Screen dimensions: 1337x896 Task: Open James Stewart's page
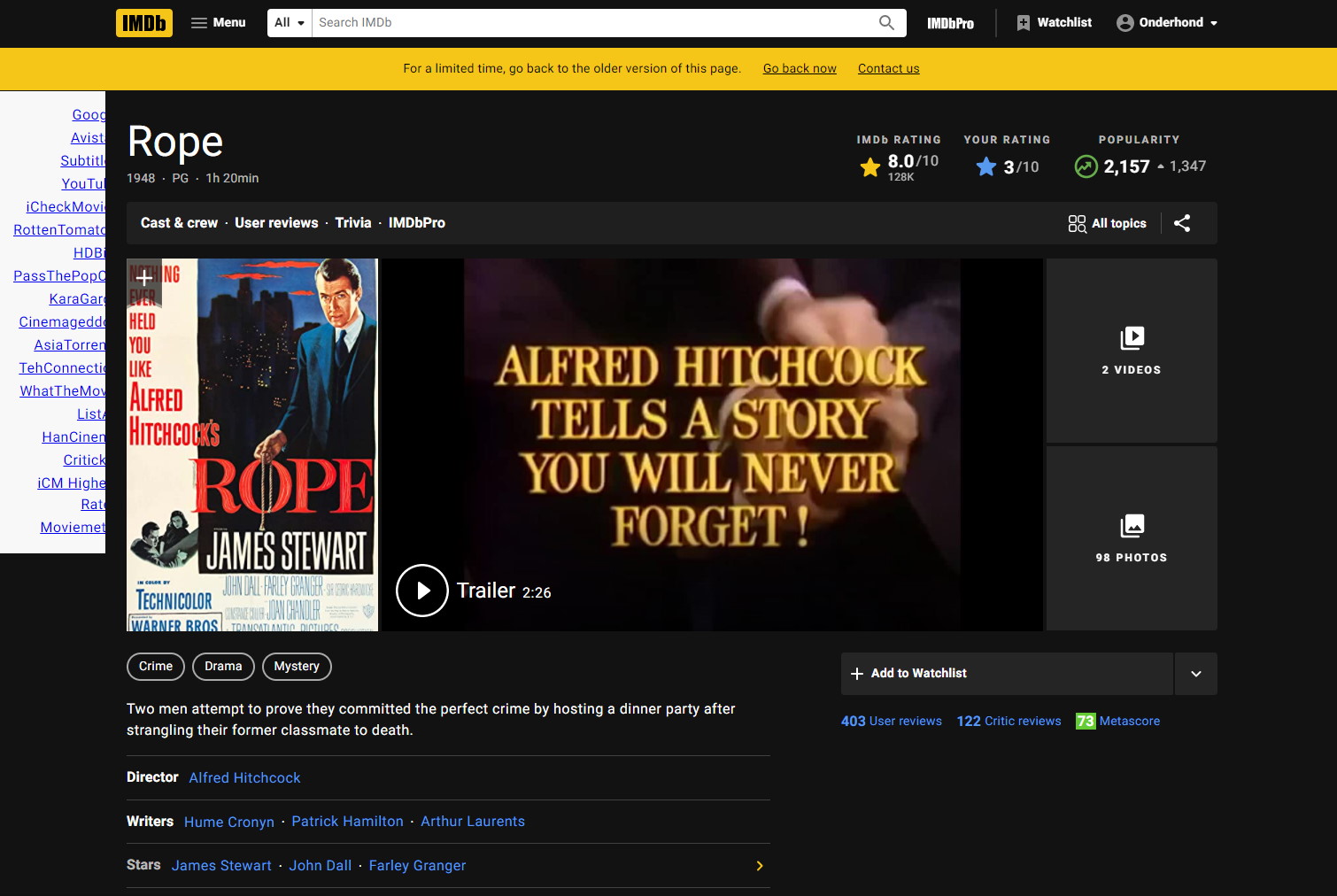point(221,866)
